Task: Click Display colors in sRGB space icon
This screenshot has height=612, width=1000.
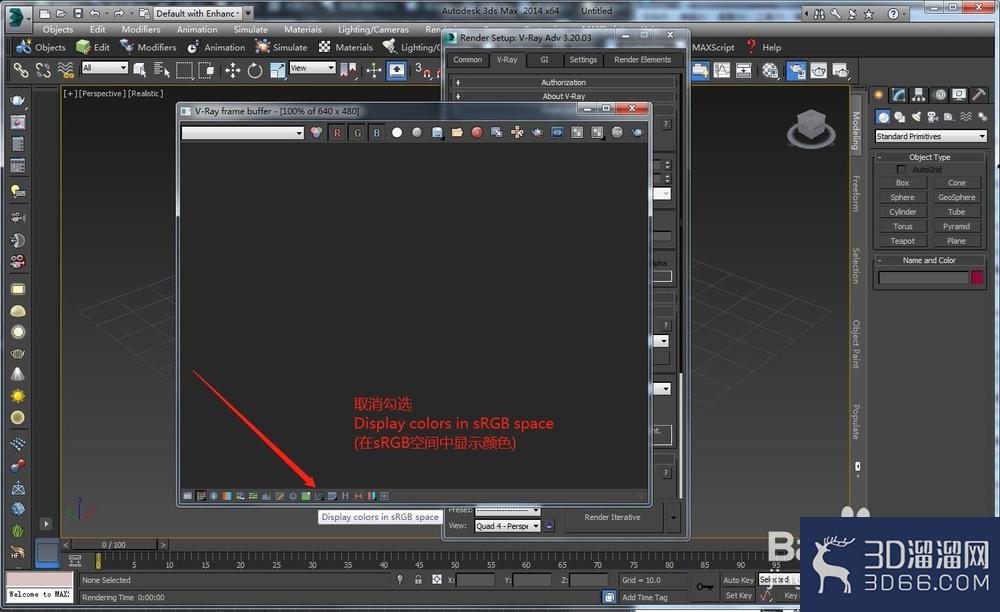Action: (319, 496)
